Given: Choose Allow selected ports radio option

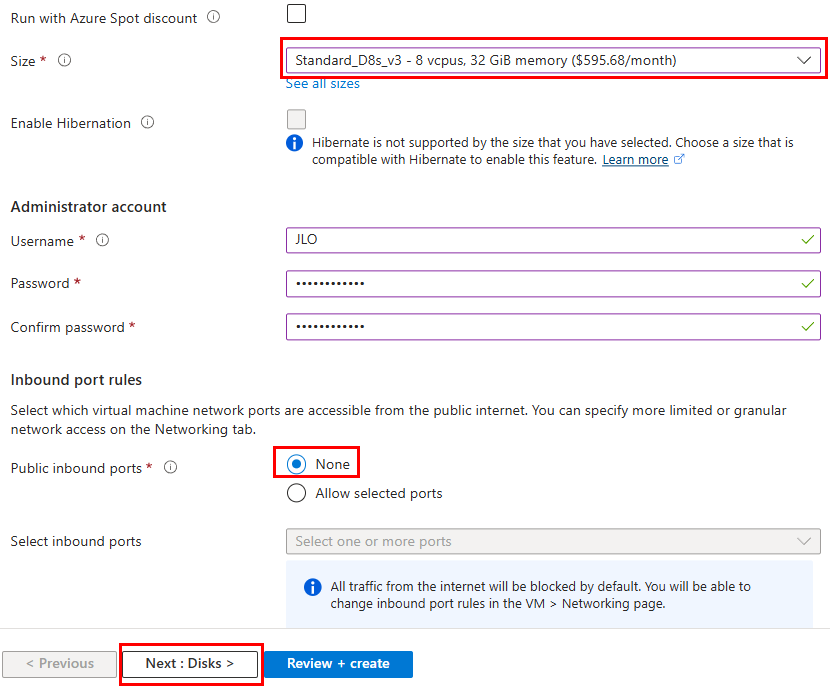Looking at the screenshot, I should pos(297,493).
